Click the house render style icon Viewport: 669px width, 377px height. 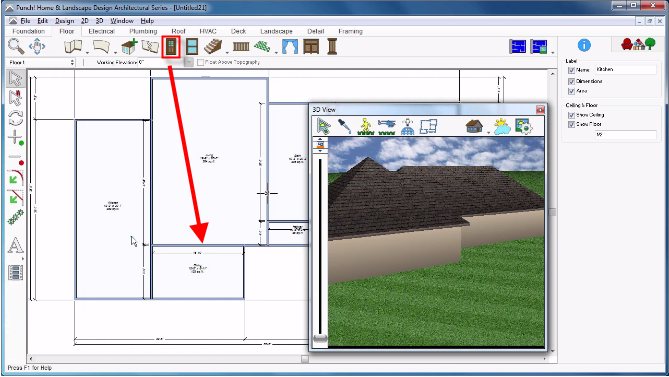[474, 126]
